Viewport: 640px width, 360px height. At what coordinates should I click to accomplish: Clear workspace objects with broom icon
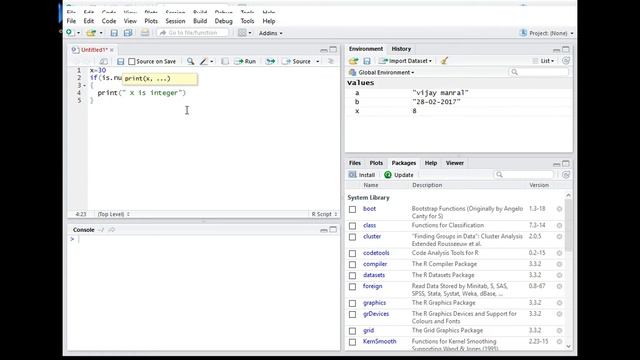[x=444, y=61]
